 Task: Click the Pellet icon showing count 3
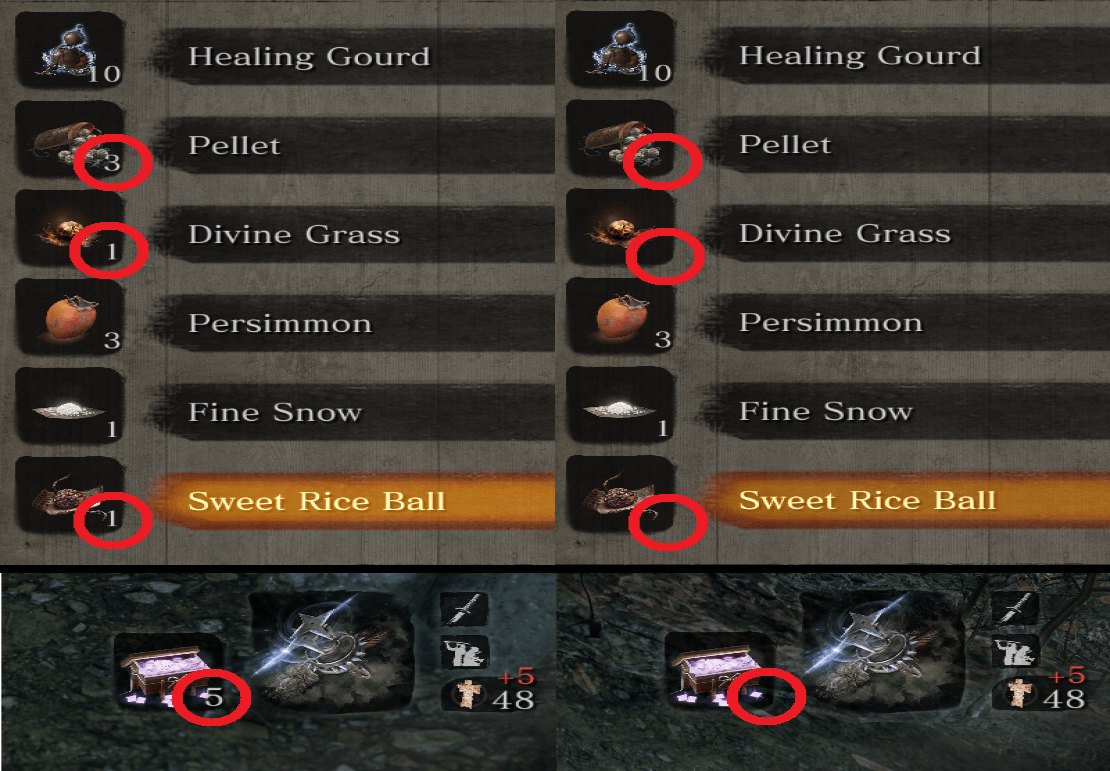pyautogui.click(x=69, y=139)
